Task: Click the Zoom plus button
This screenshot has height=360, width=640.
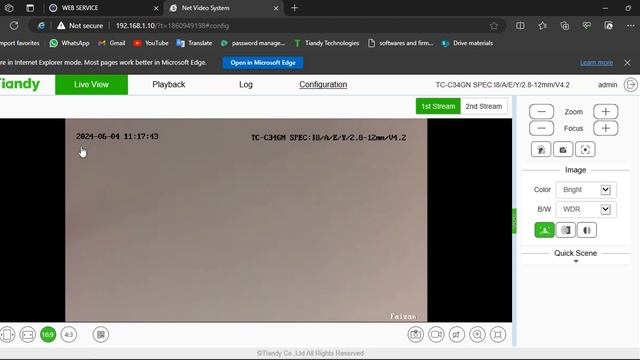Action: [x=605, y=111]
